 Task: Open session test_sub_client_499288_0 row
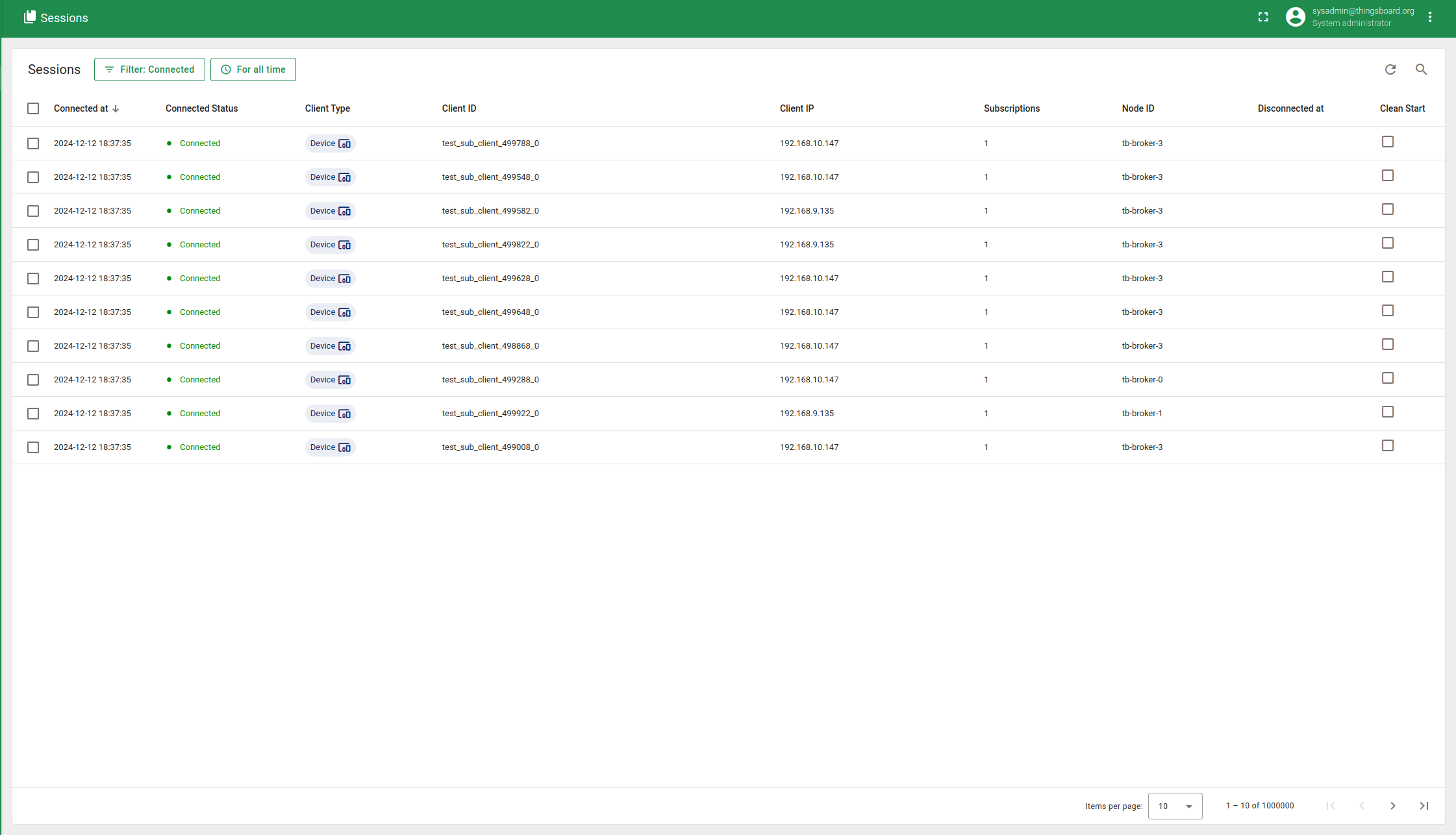tap(490, 380)
